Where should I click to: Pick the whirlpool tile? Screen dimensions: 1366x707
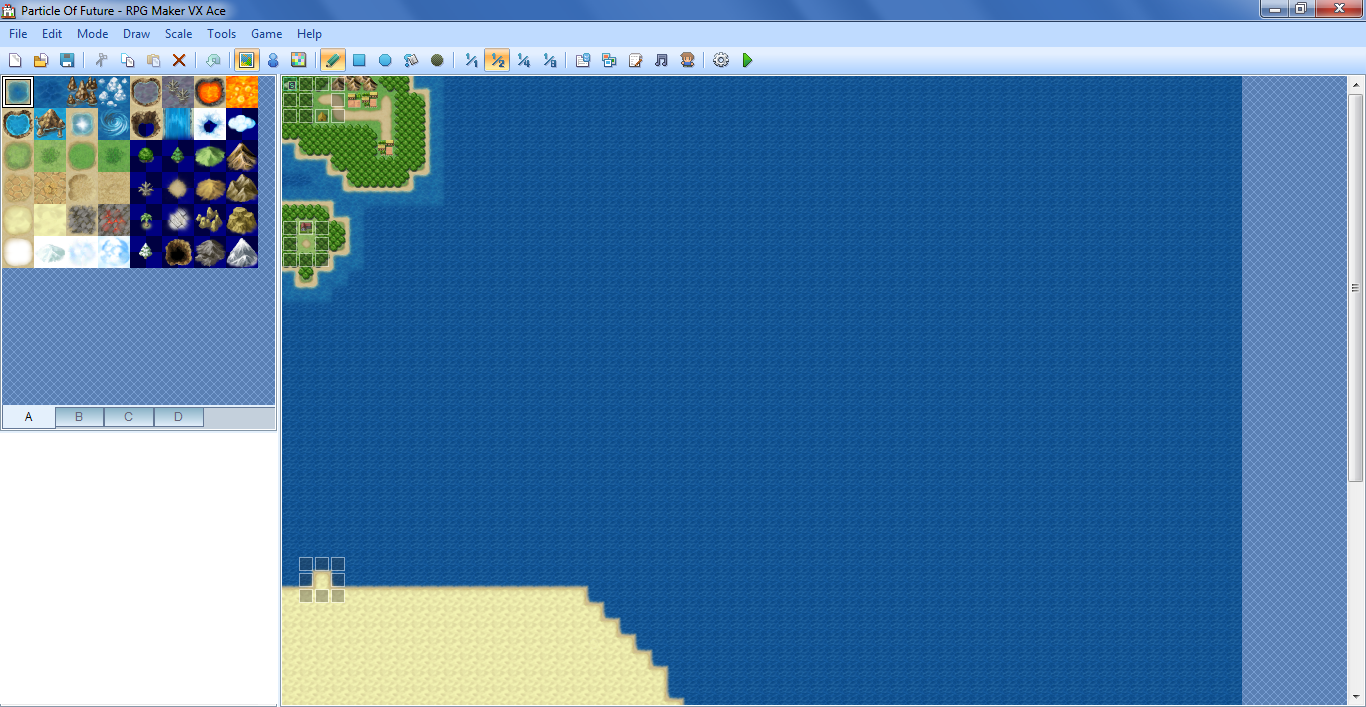tap(114, 124)
